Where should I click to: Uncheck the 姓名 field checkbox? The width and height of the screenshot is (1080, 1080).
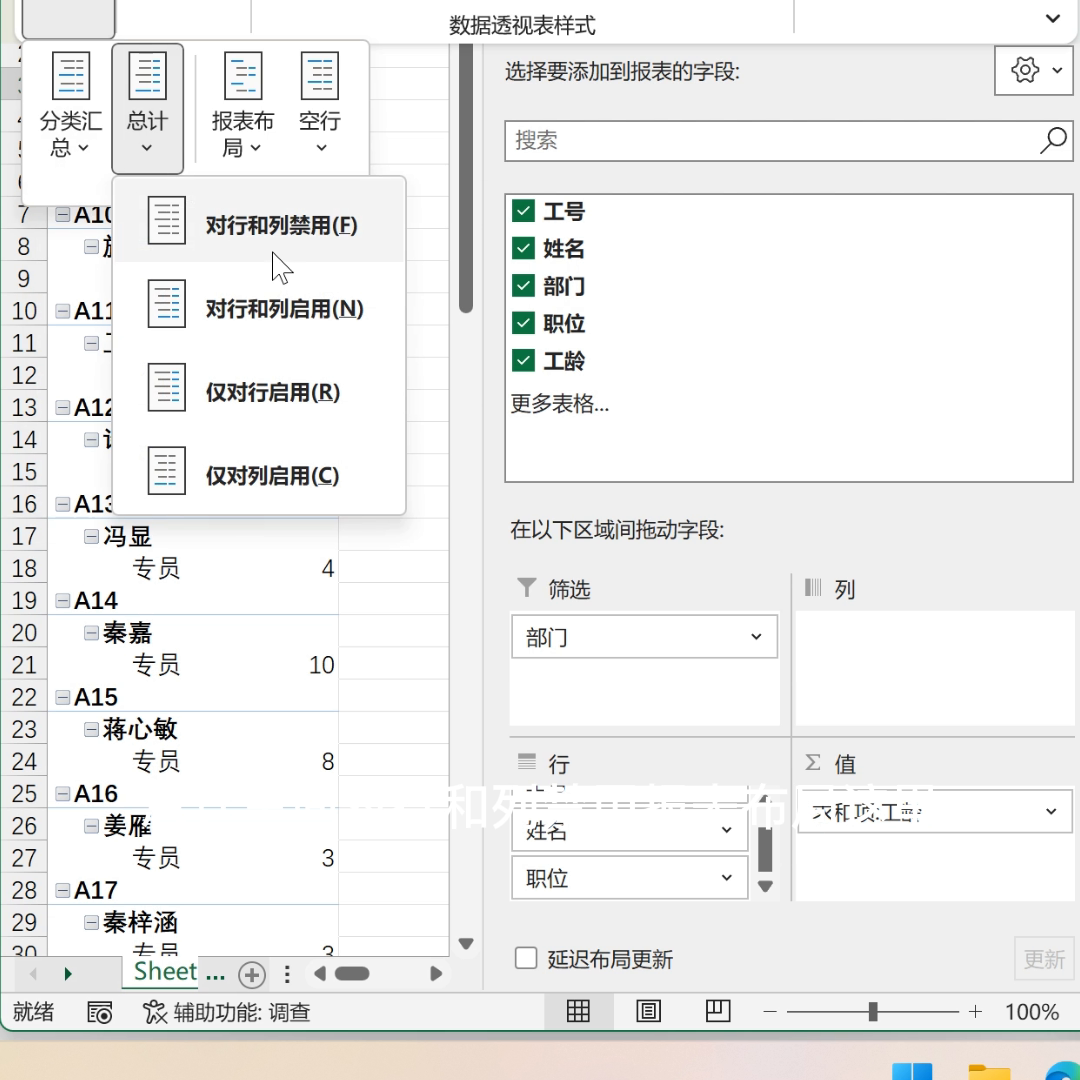click(x=523, y=248)
